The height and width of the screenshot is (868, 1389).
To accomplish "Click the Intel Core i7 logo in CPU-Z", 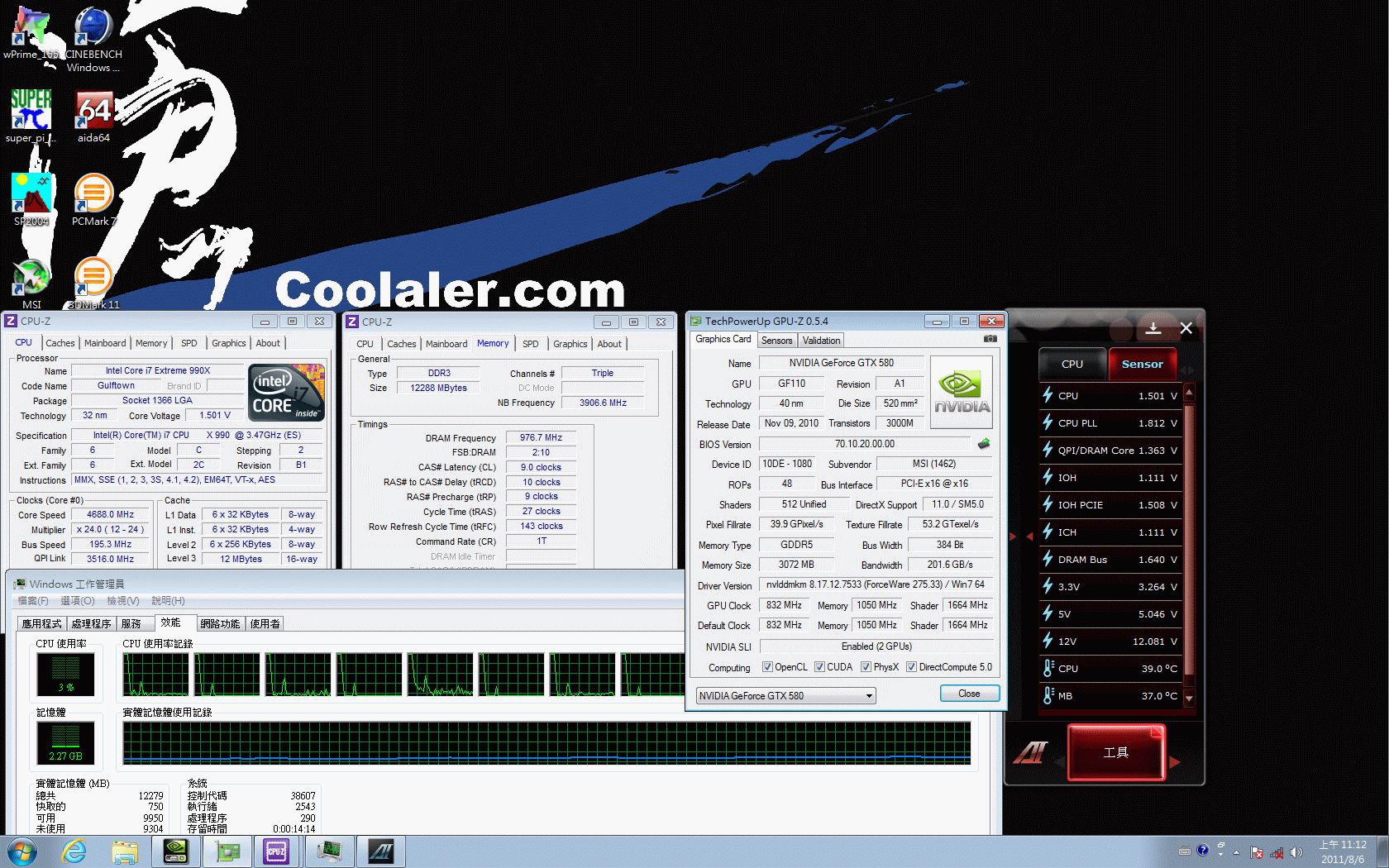I will (x=287, y=393).
